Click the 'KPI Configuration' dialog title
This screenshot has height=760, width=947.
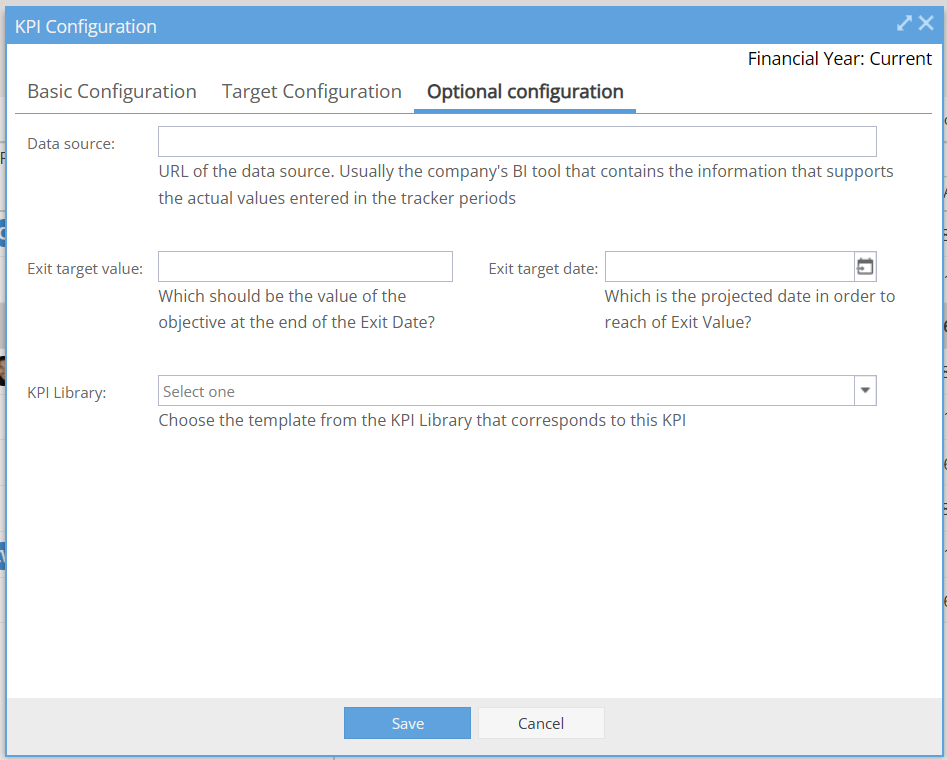[x=86, y=27]
